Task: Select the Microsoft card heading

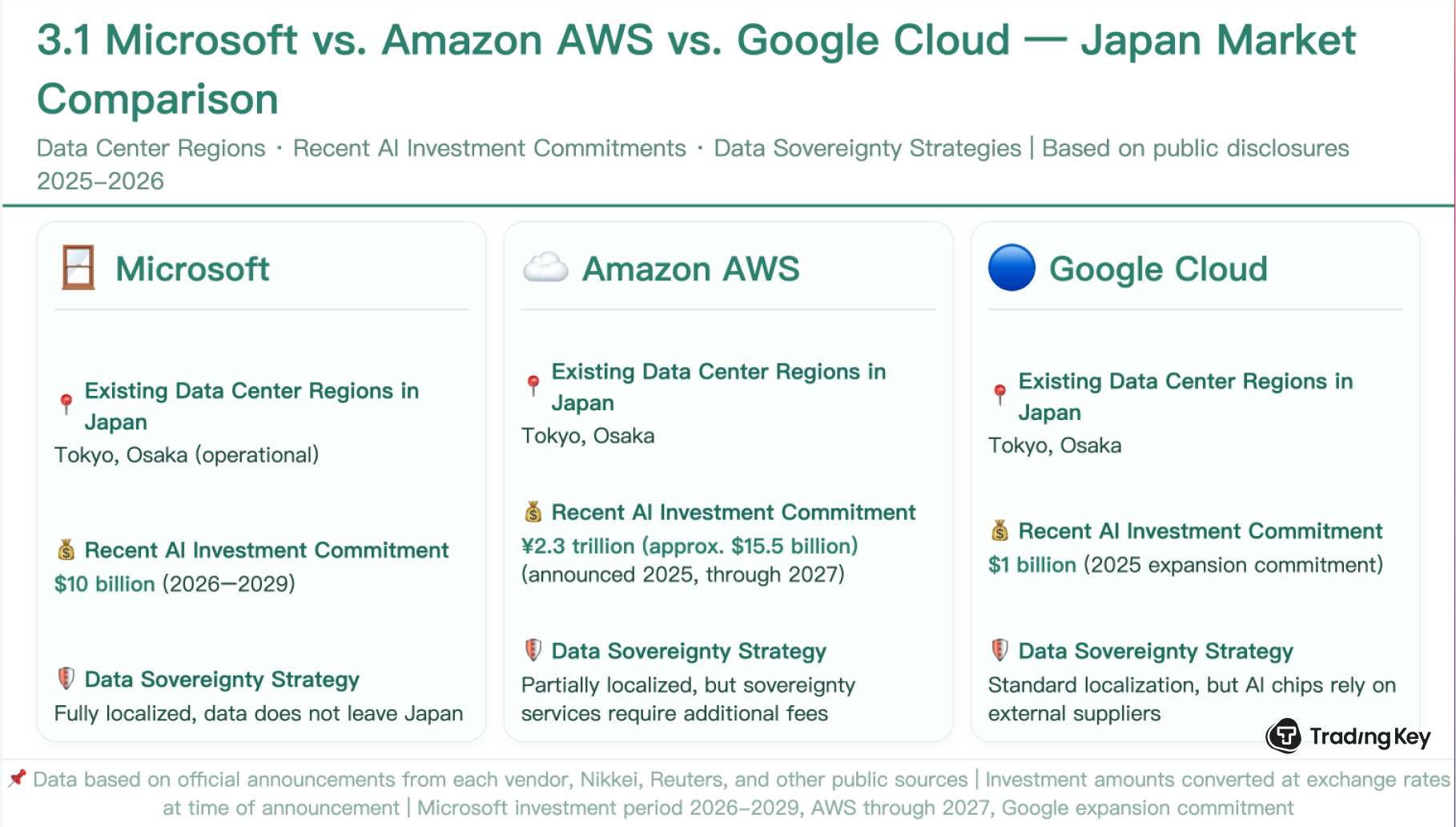Action: [x=192, y=268]
